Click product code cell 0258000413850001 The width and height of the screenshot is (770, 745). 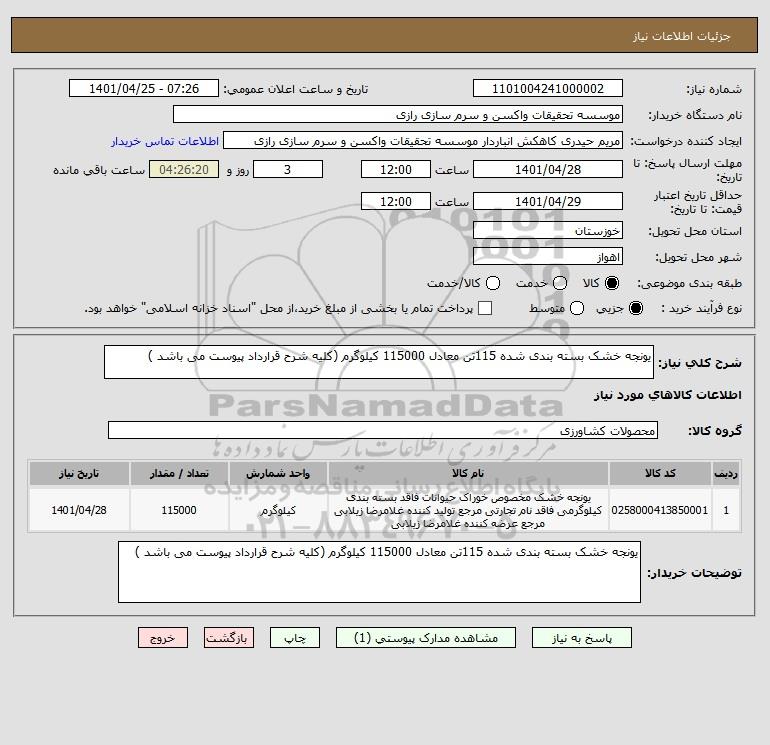point(660,510)
